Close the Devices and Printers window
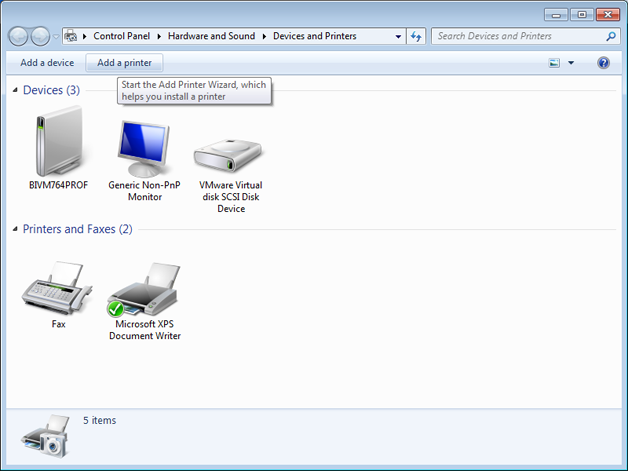The image size is (628, 471). [x=608, y=15]
